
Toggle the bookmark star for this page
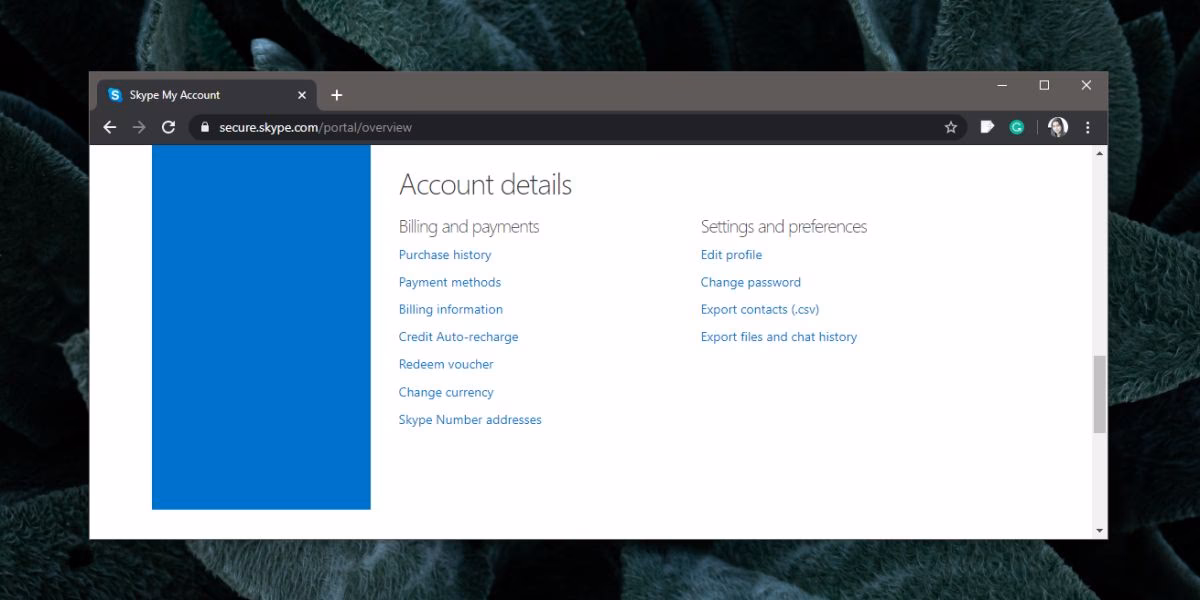click(950, 127)
